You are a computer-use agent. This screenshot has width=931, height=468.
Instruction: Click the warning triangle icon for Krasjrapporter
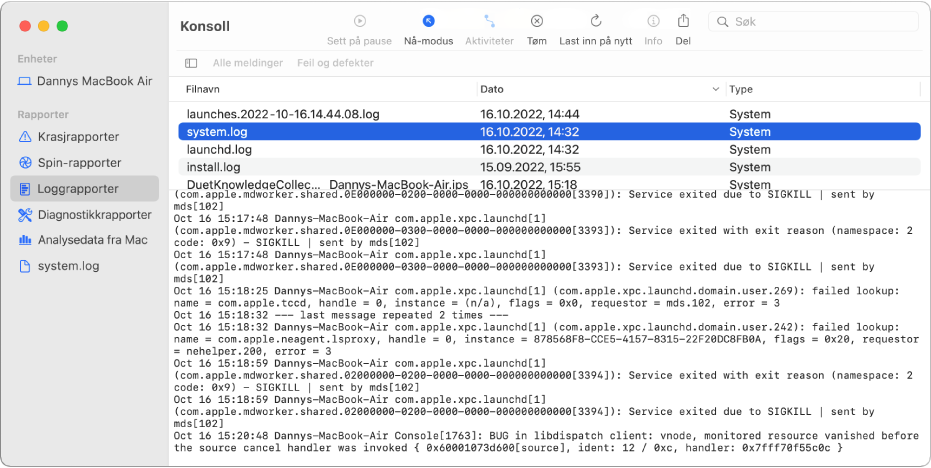tap(25, 137)
